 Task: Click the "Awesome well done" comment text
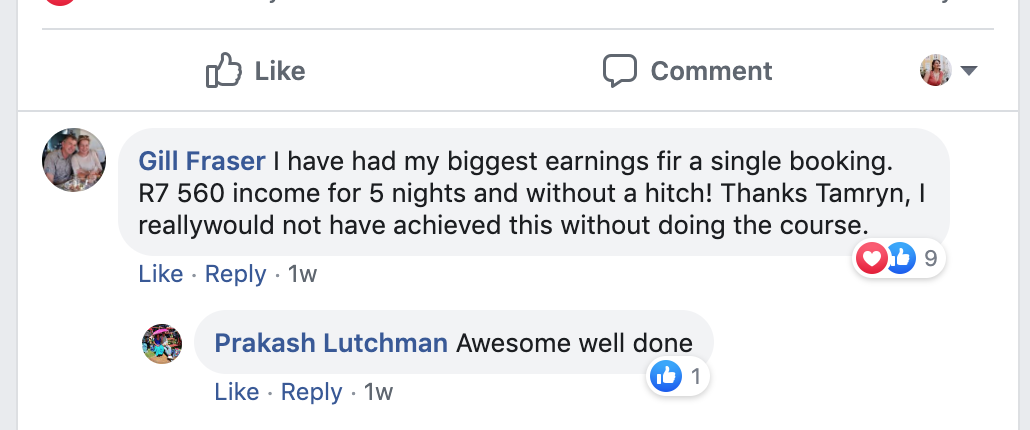click(574, 344)
